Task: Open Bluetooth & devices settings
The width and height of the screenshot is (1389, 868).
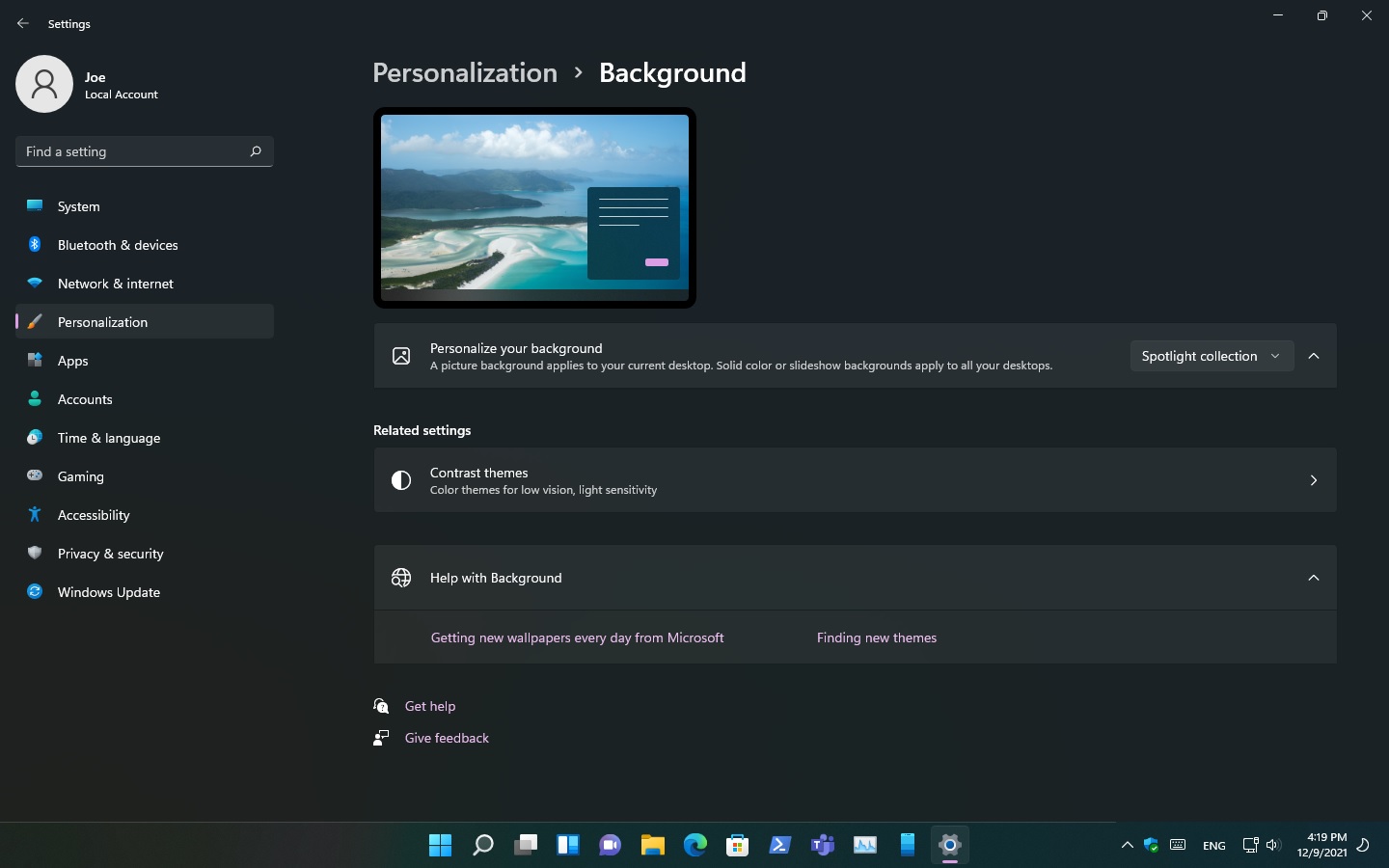Action: coord(117,245)
